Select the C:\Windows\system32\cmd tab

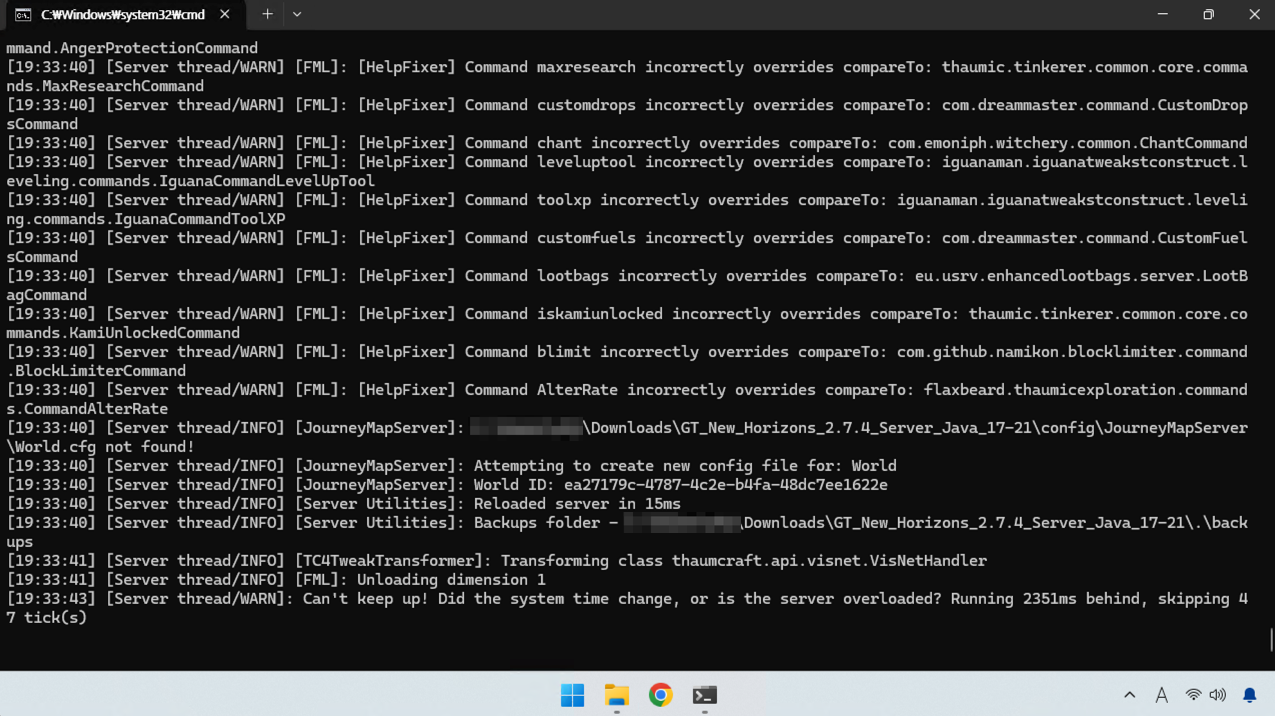[x=123, y=15]
